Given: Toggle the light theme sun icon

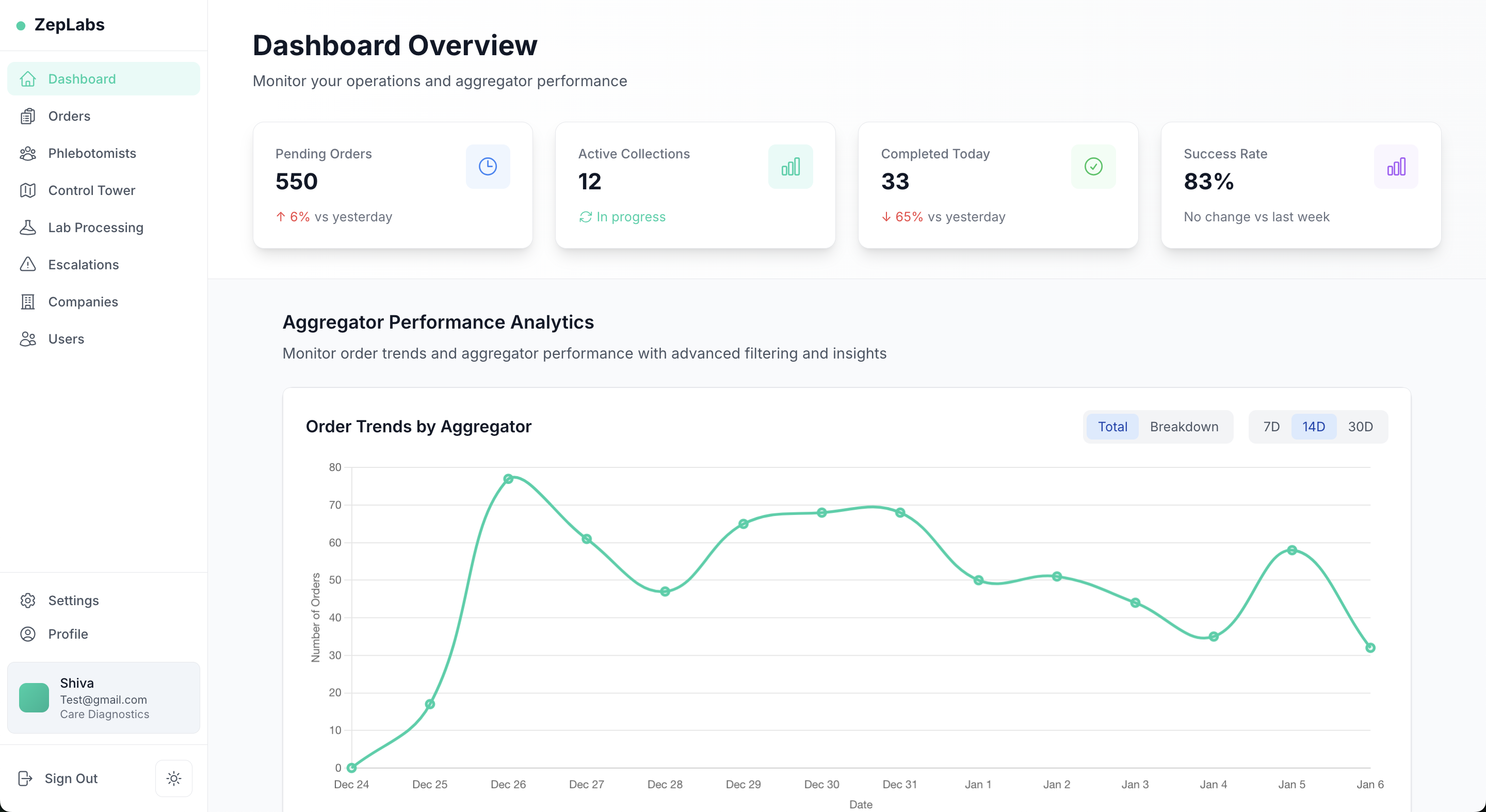Looking at the screenshot, I should coord(174,778).
